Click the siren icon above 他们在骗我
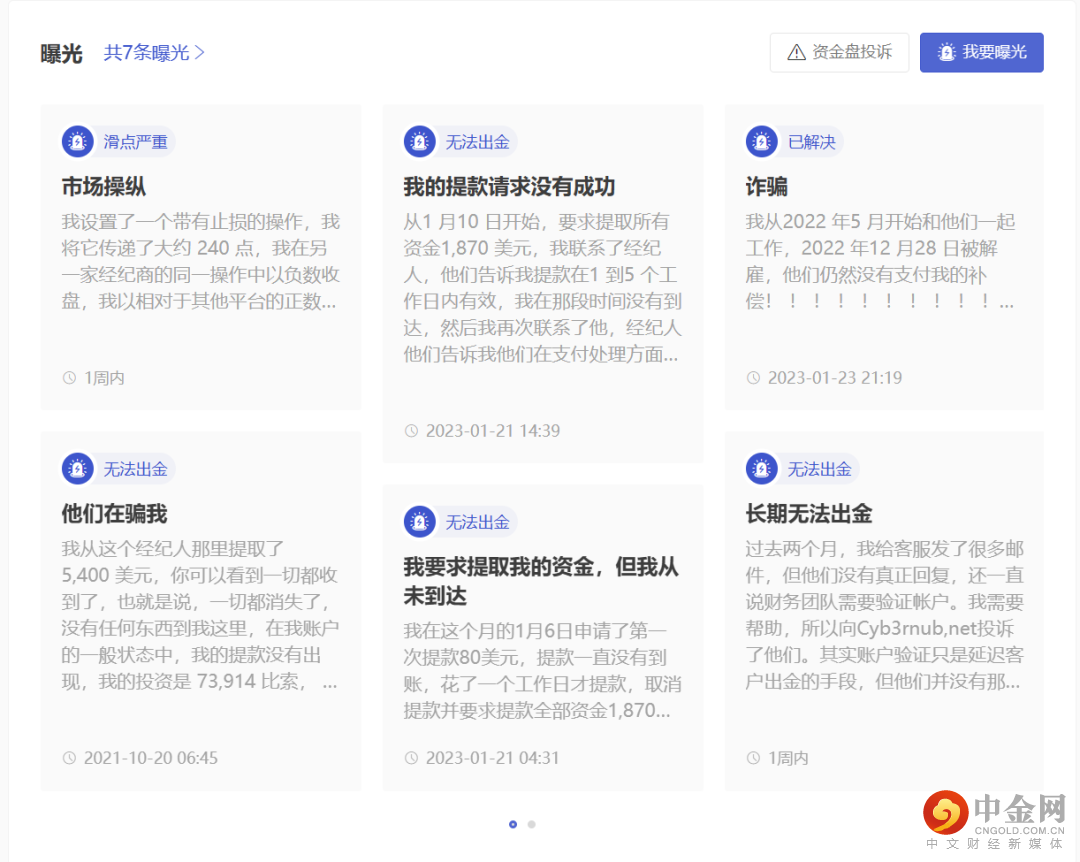The width and height of the screenshot is (1080, 862). tap(78, 469)
